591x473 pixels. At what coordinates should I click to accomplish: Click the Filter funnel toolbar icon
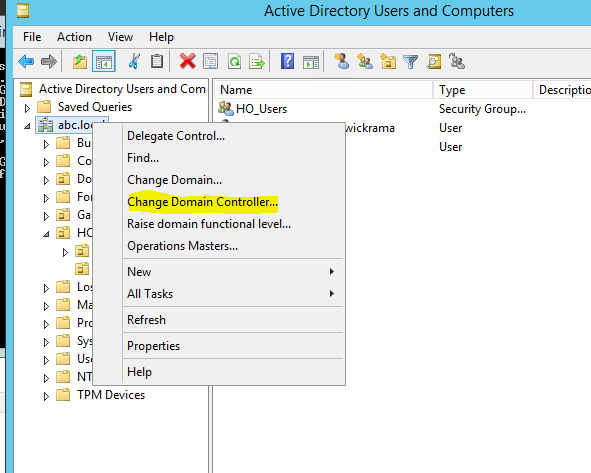410,62
